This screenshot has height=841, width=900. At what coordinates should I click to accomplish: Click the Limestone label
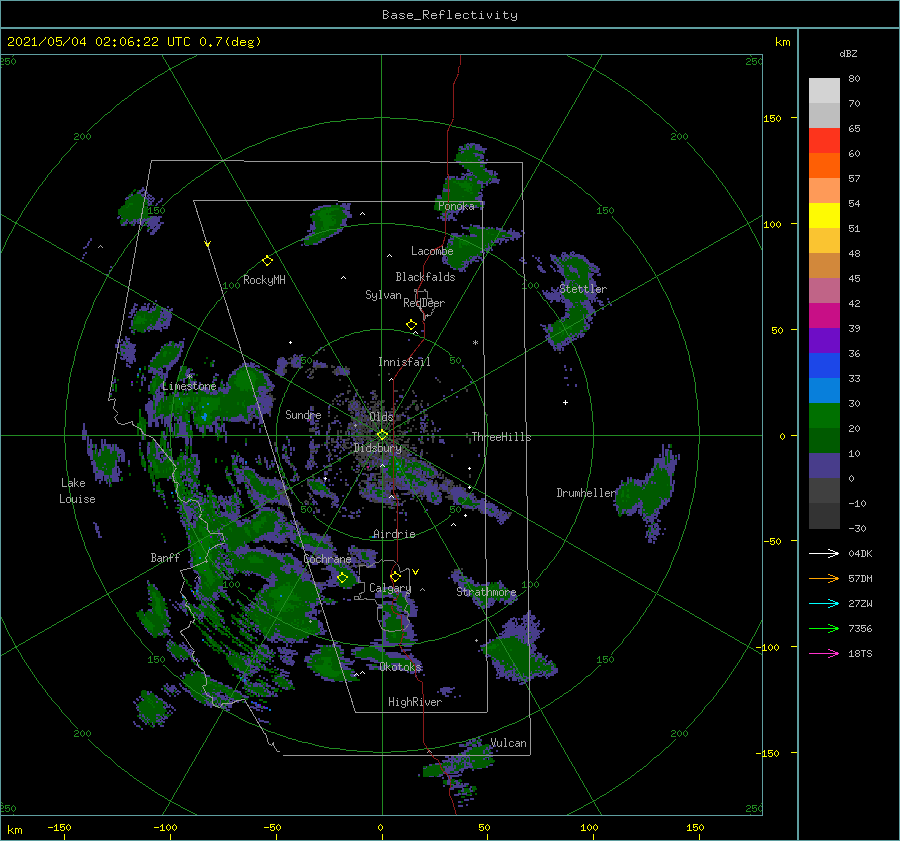(x=189, y=386)
